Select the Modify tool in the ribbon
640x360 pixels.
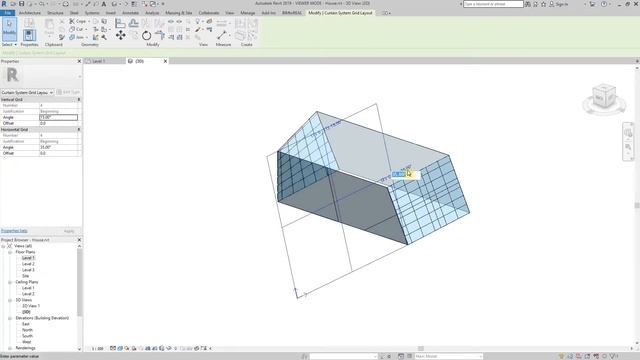point(9,28)
